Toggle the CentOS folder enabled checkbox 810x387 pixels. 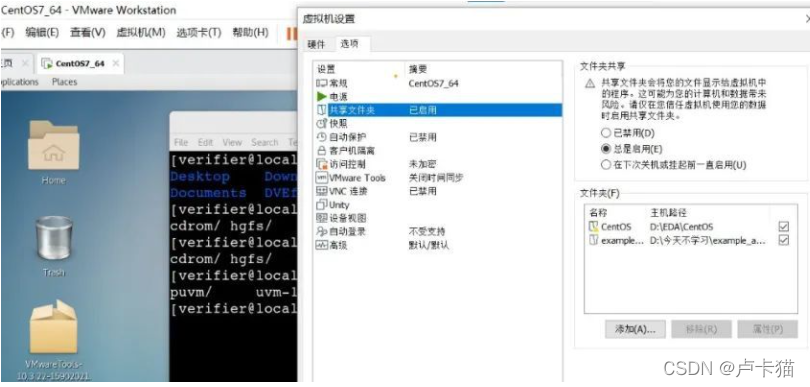click(784, 226)
